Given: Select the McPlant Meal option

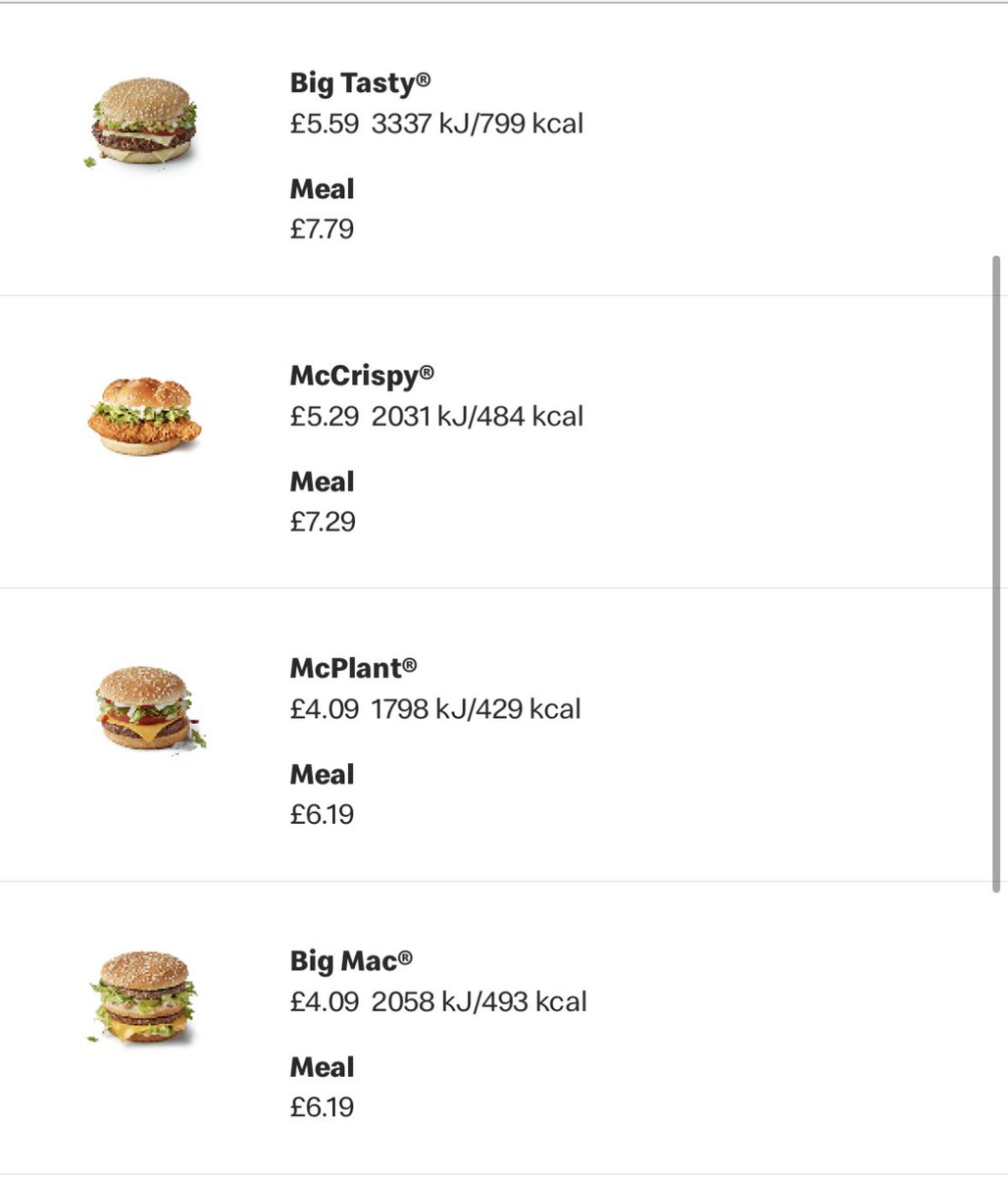Looking at the screenshot, I should tap(322, 775).
